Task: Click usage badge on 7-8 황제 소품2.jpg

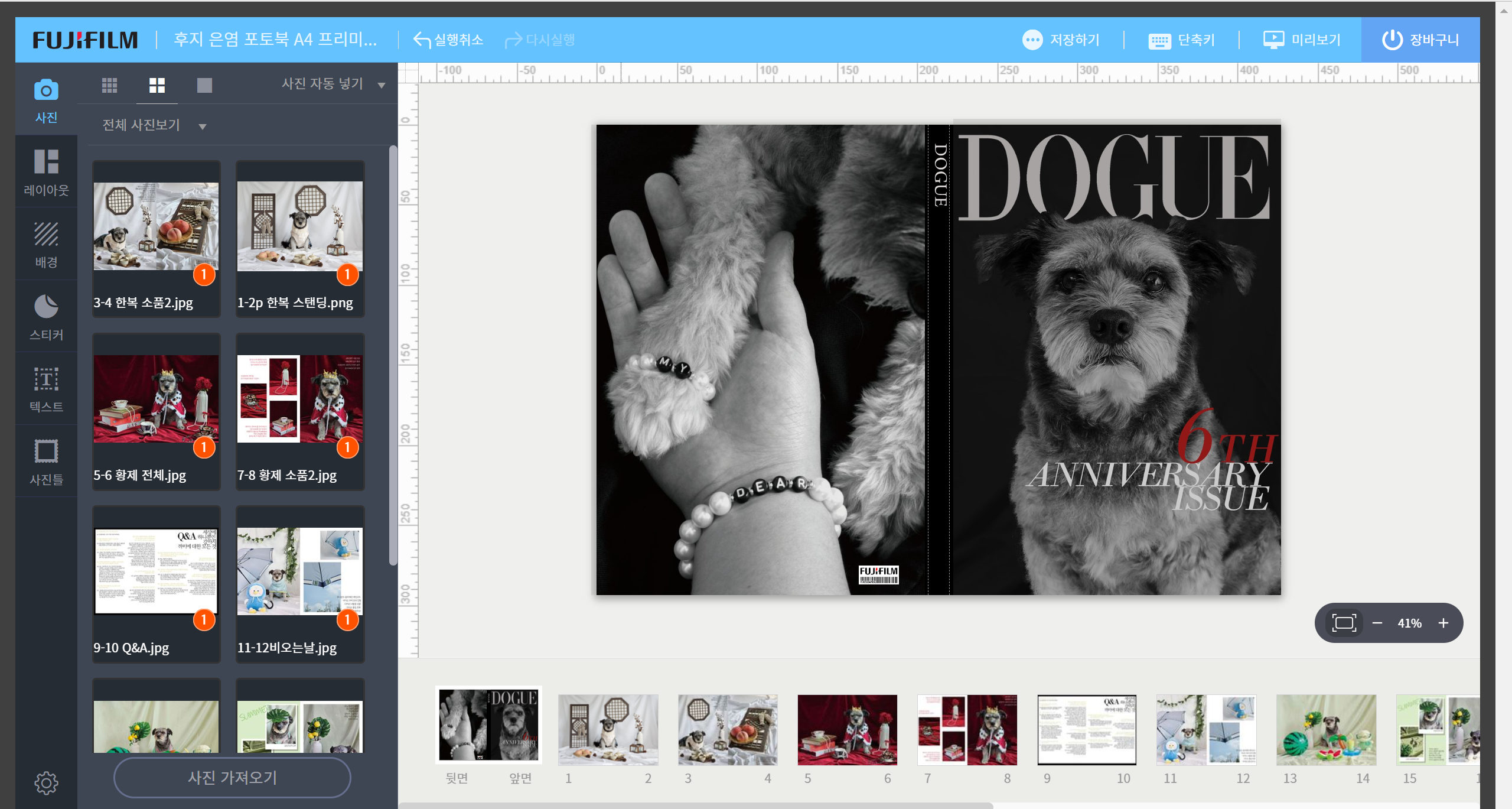Action: click(347, 447)
